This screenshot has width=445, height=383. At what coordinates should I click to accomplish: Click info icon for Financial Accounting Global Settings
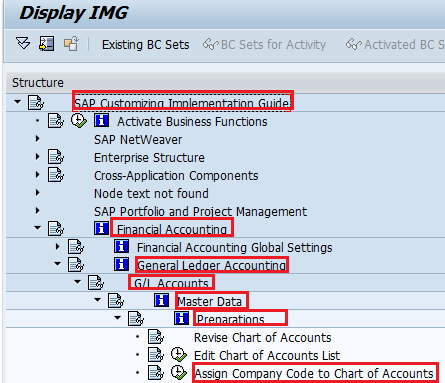[121, 246]
